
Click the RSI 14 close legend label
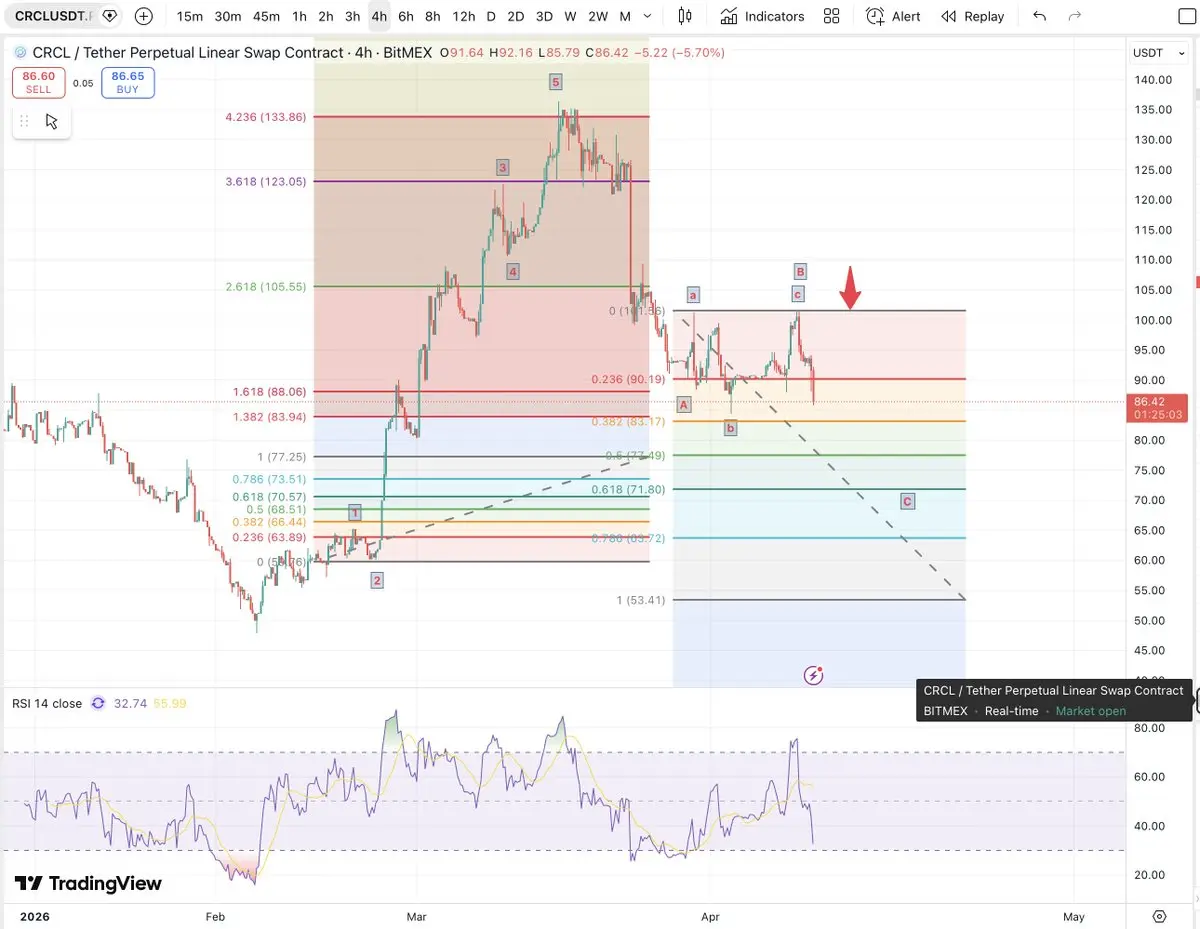[x=47, y=703]
